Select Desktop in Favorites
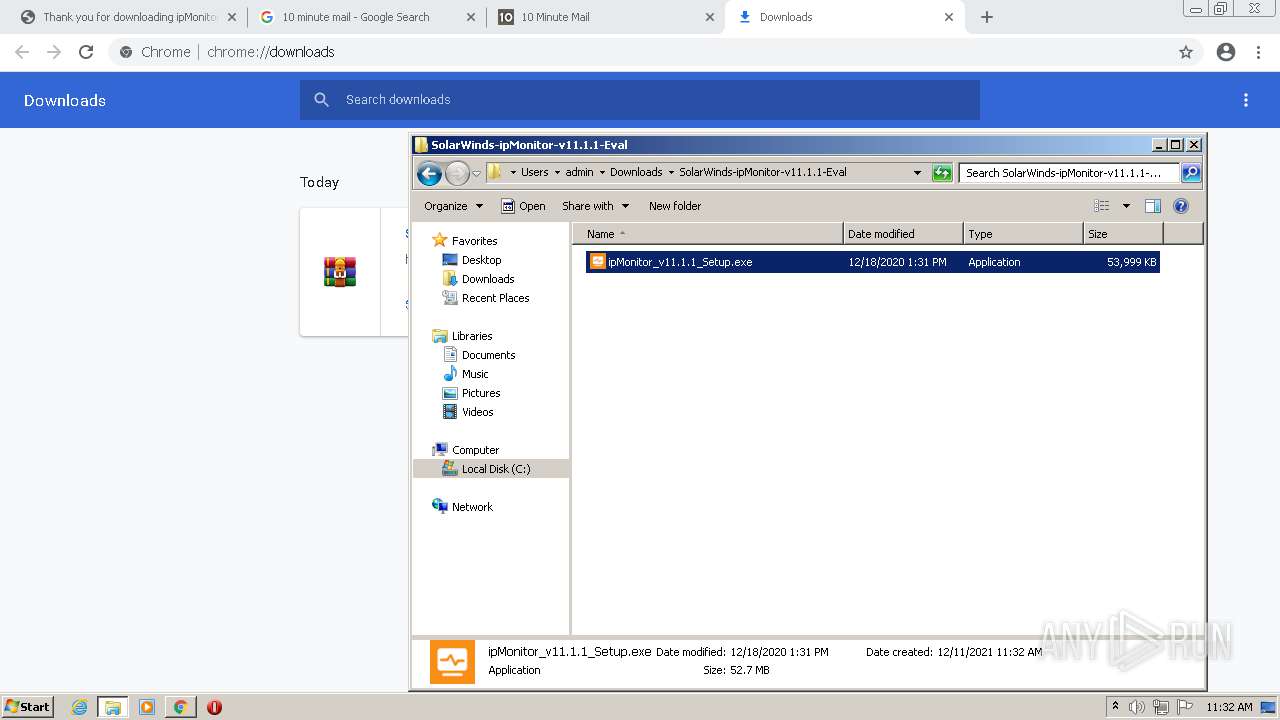 (481, 260)
